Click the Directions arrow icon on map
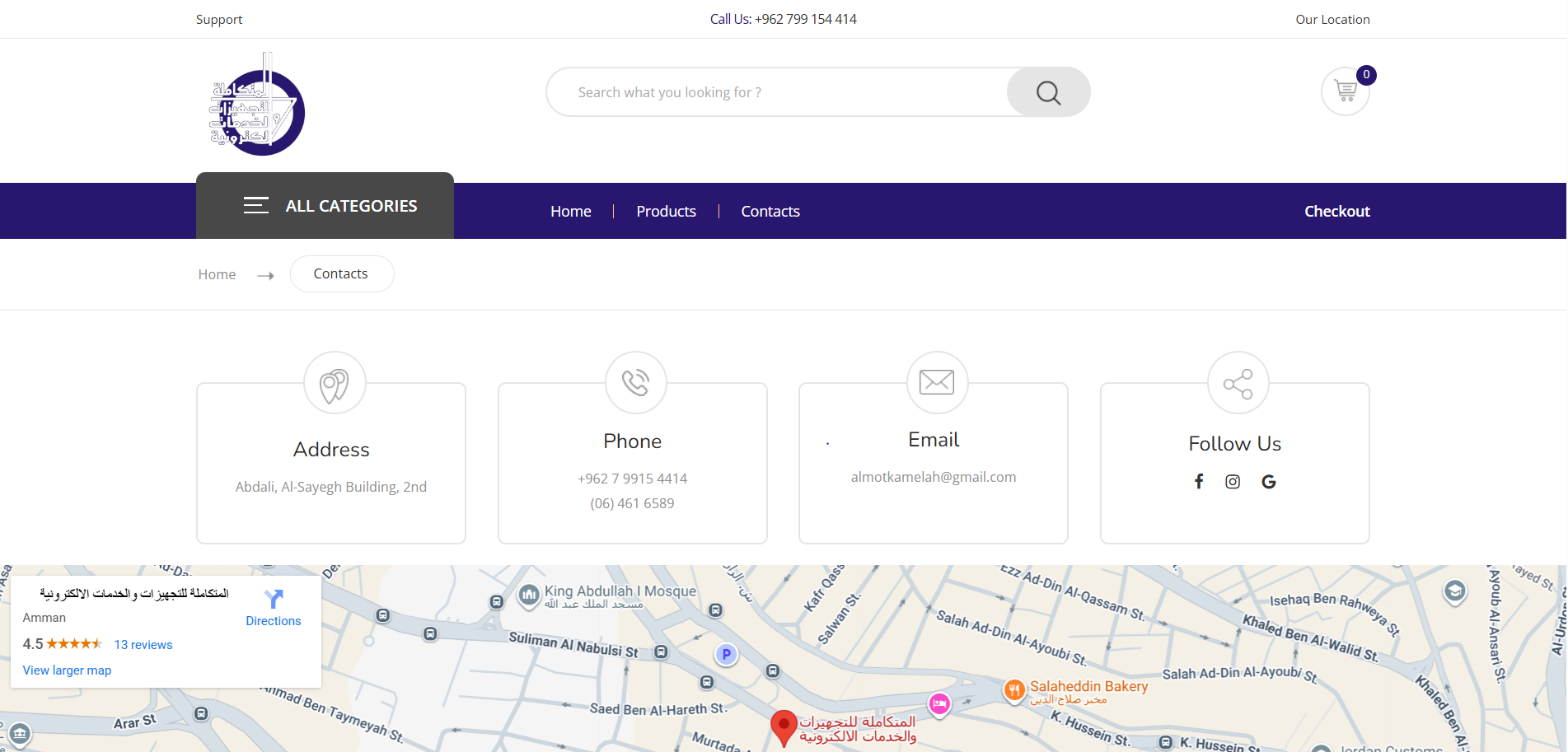 274,599
